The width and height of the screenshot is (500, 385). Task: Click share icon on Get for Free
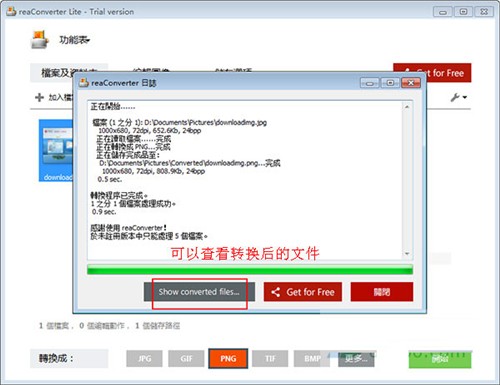click(276, 292)
